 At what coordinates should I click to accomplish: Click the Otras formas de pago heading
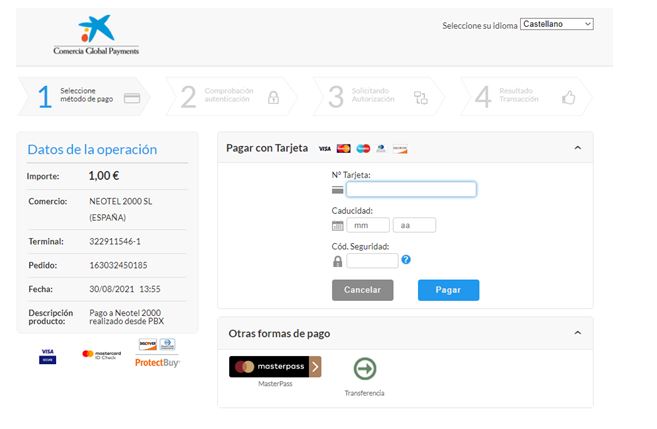[x=279, y=333]
